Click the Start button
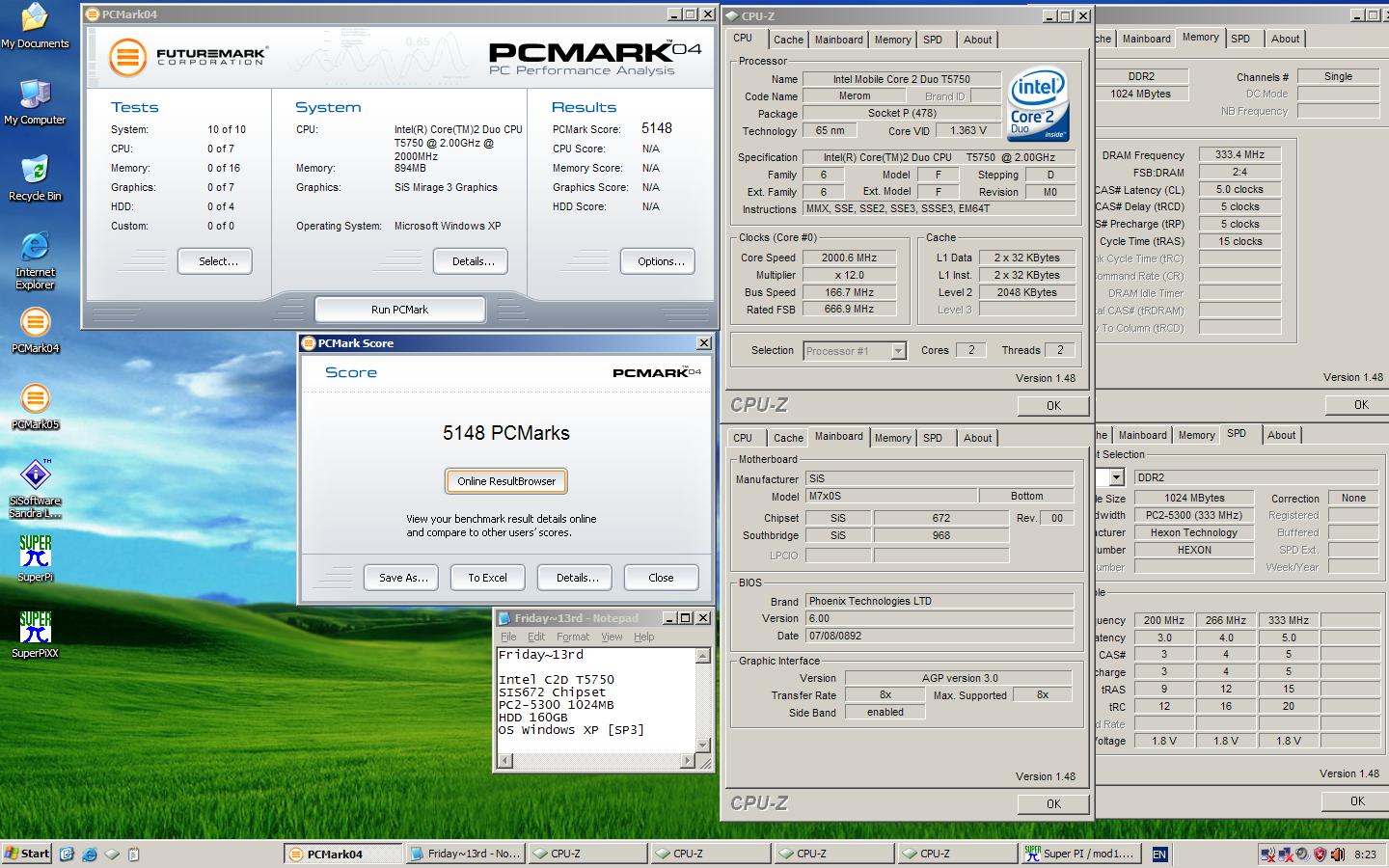This screenshot has width=1389, height=868. coord(27,854)
